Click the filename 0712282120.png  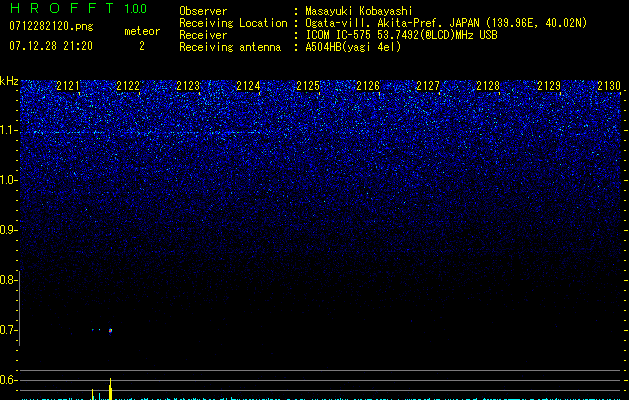coord(51,26)
